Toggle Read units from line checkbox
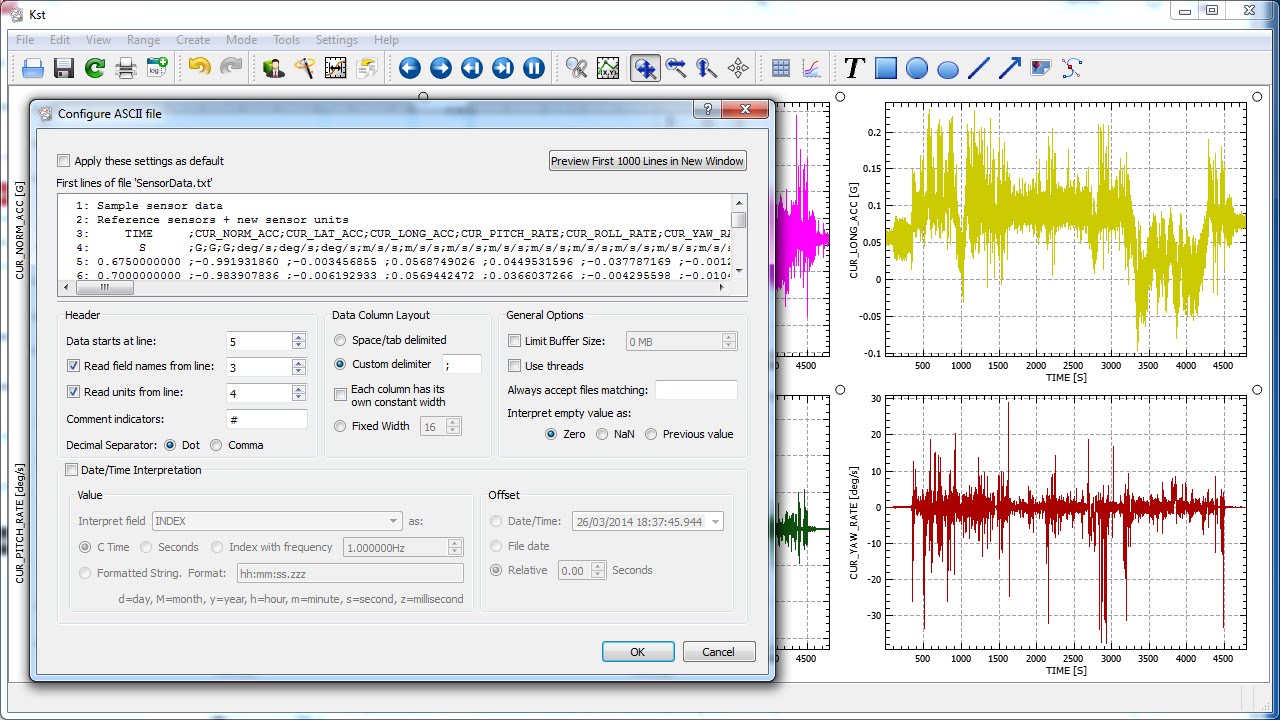1280x720 pixels. [x=73, y=392]
